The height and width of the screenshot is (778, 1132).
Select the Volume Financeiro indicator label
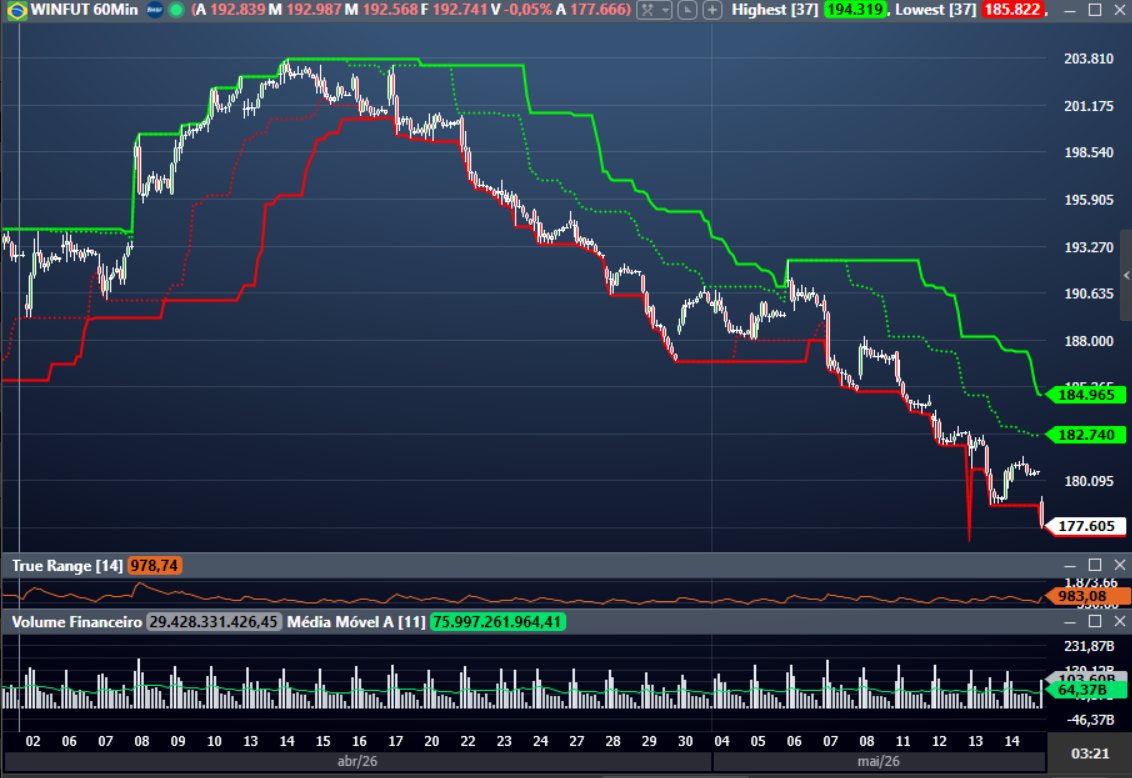77,622
